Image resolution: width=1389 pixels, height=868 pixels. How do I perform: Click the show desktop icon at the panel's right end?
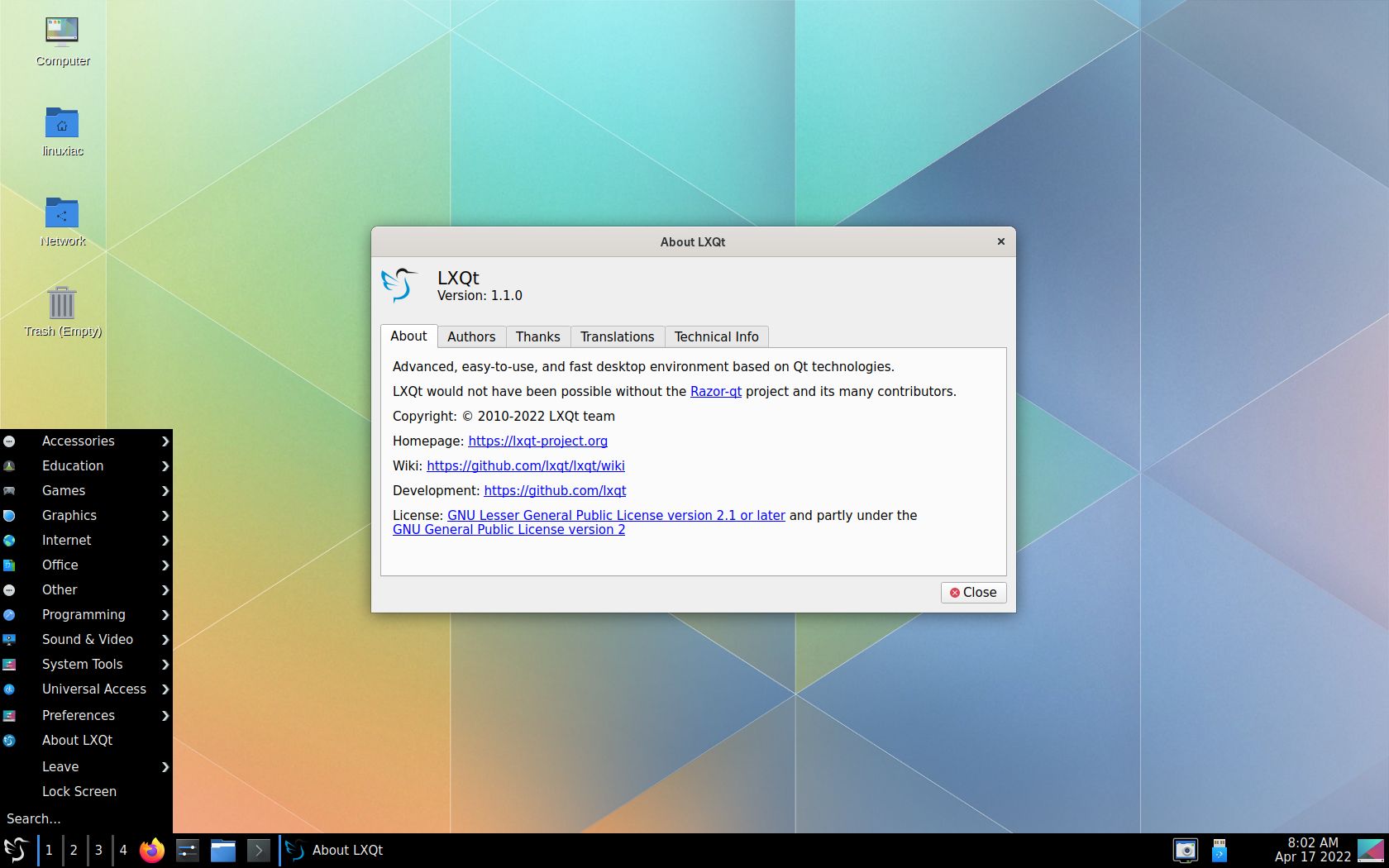point(1371,850)
